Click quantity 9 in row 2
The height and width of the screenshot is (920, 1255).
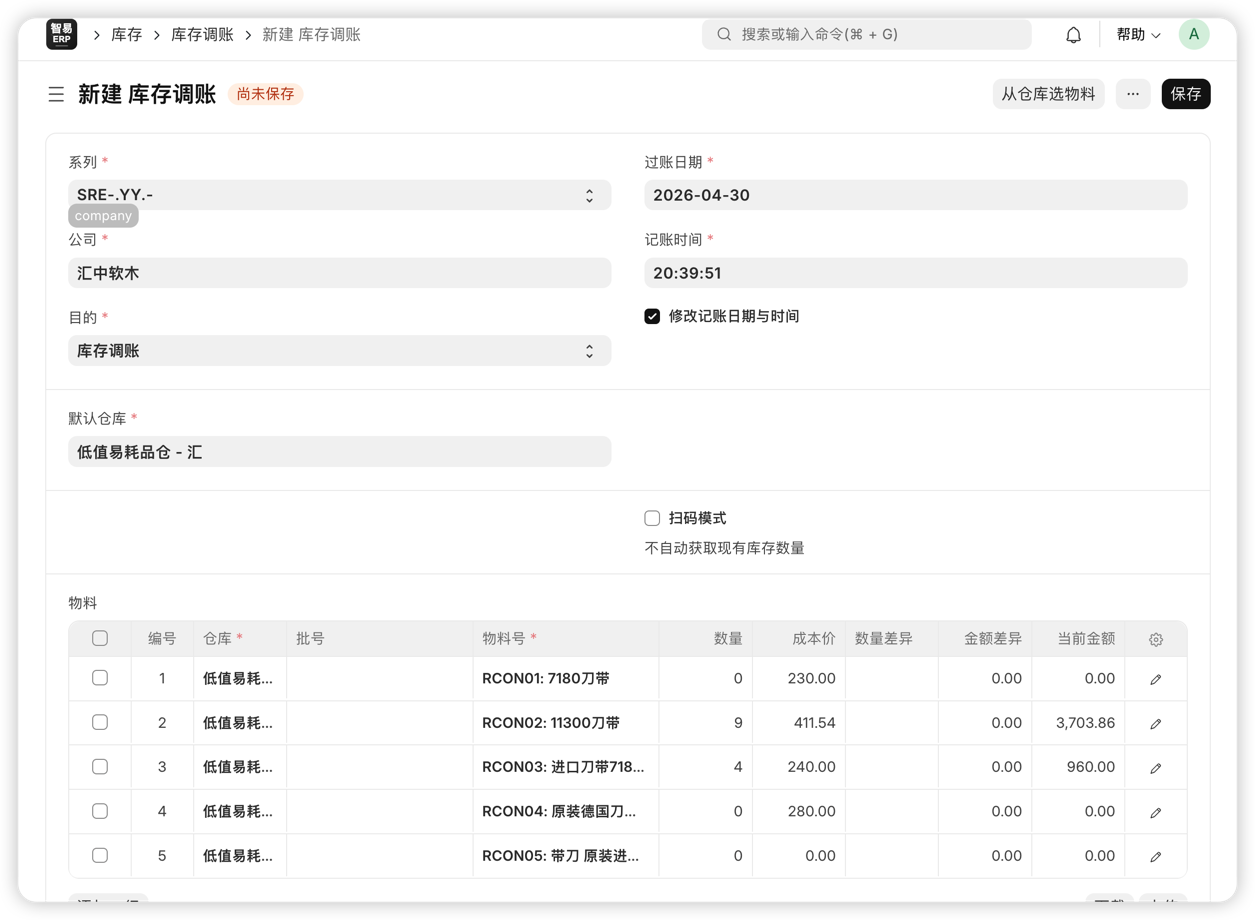click(x=706, y=722)
